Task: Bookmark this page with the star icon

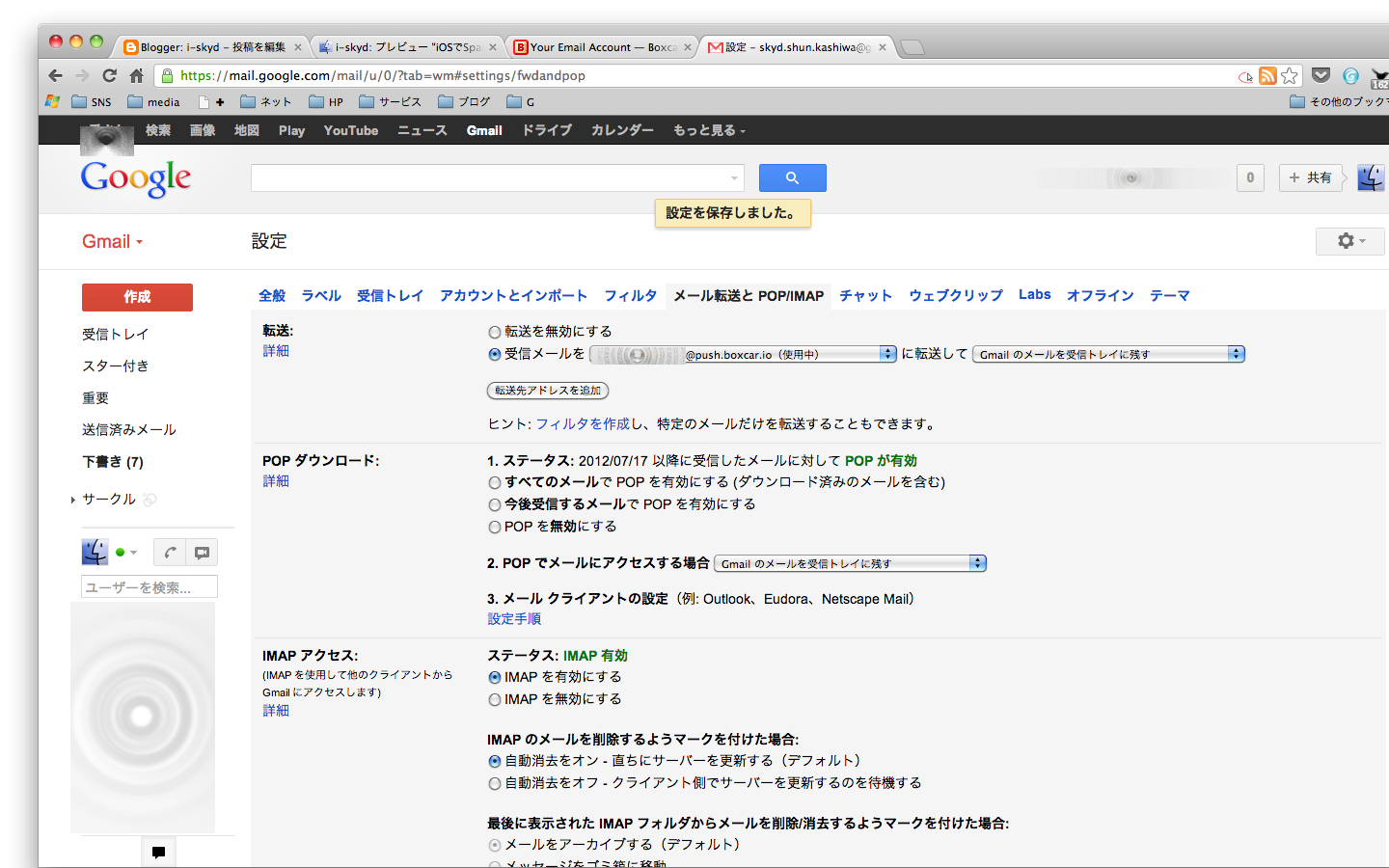Action: click(1289, 75)
